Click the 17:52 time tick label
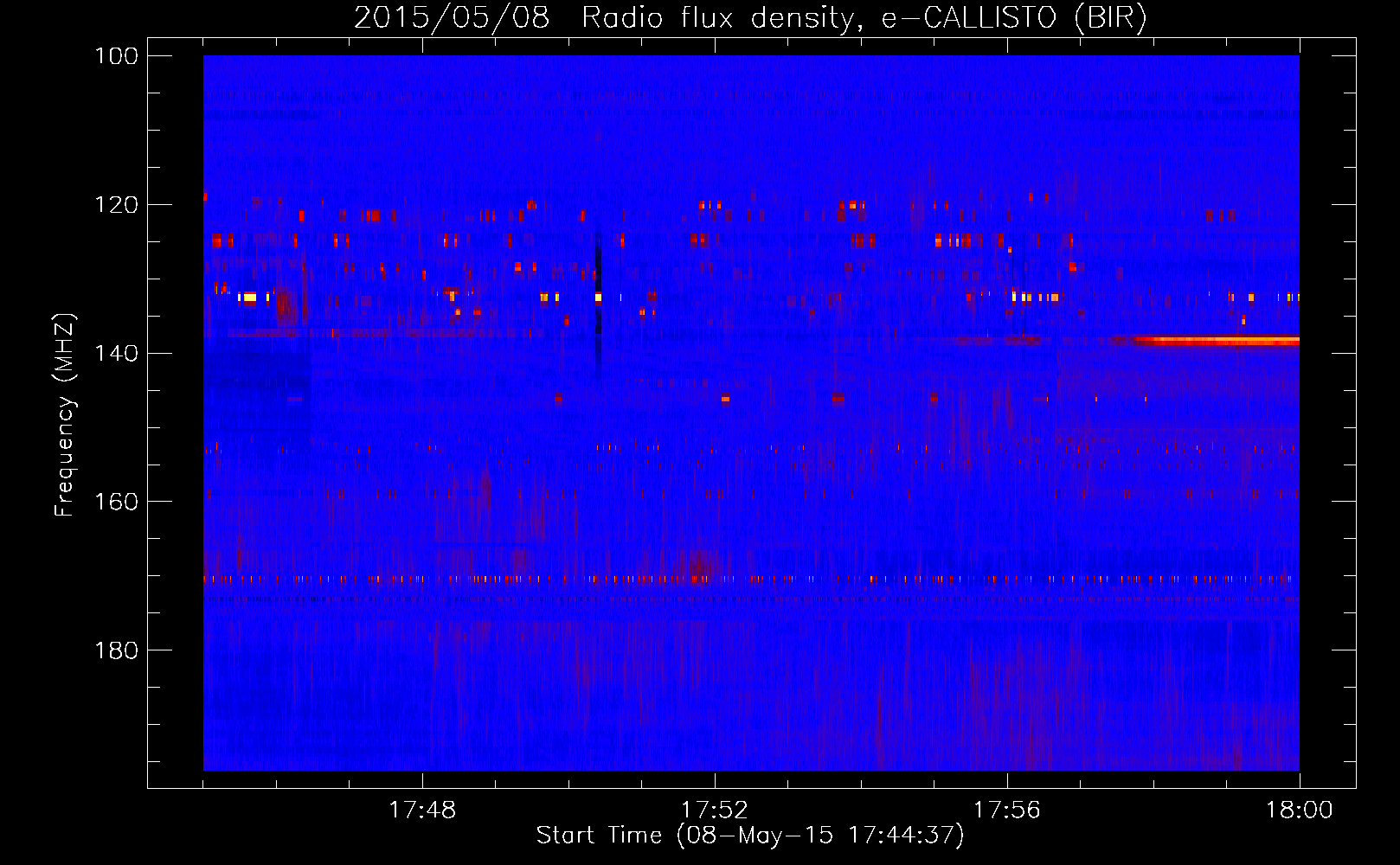Image resolution: width=1400 pixels, height=865 pixels. point(715,811)
